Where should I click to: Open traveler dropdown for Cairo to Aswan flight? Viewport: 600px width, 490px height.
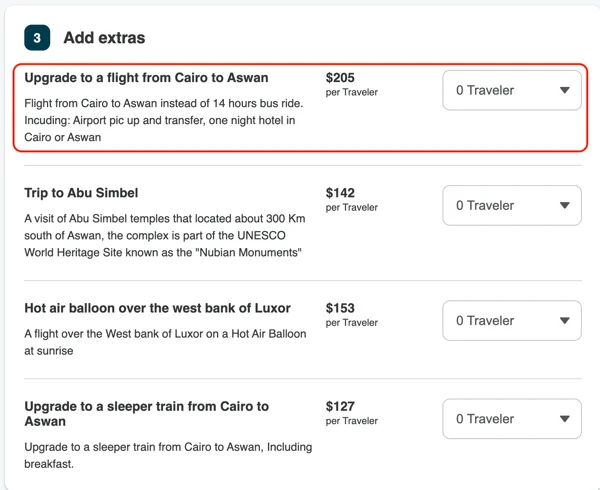pyautogui.click(x=512, y=90)
